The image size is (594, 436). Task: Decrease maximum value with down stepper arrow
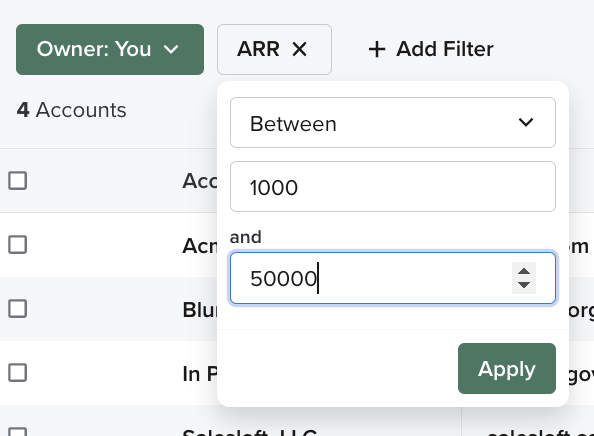(524, 284)
